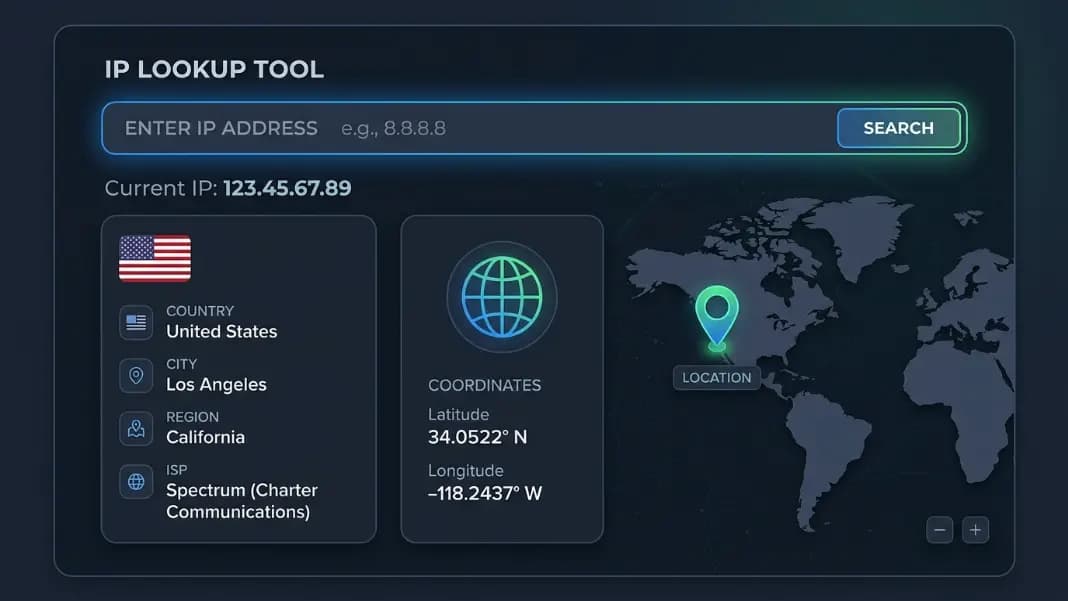This screenshot has width=1068, height=601.
Task: Click the latitude value 34.0522° N
Action: (x=477, y=437)
